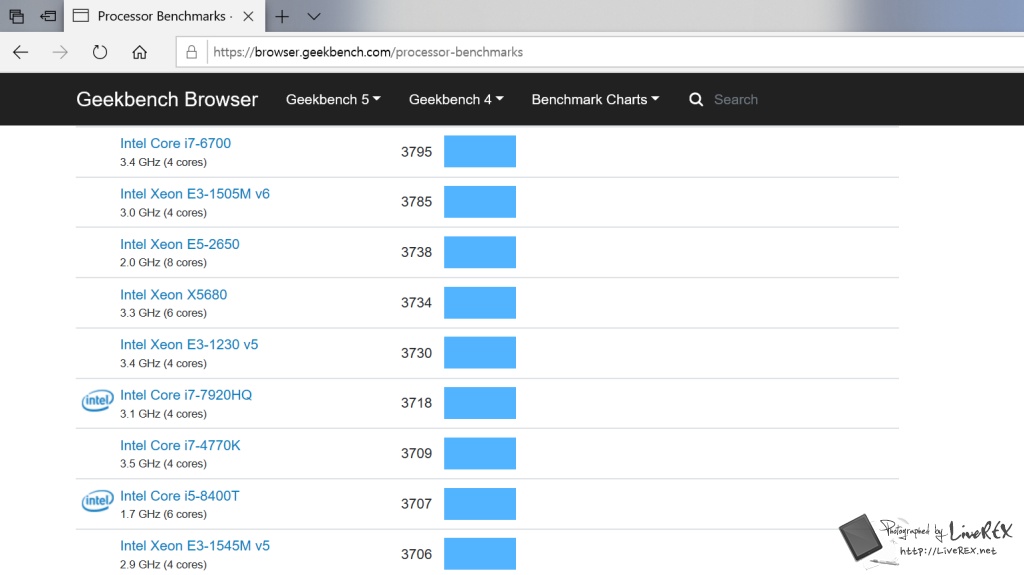Screen dimensions: 1024x575
Task: Expand the Geekbench 4 menu
Action: (x=456, y=99)
